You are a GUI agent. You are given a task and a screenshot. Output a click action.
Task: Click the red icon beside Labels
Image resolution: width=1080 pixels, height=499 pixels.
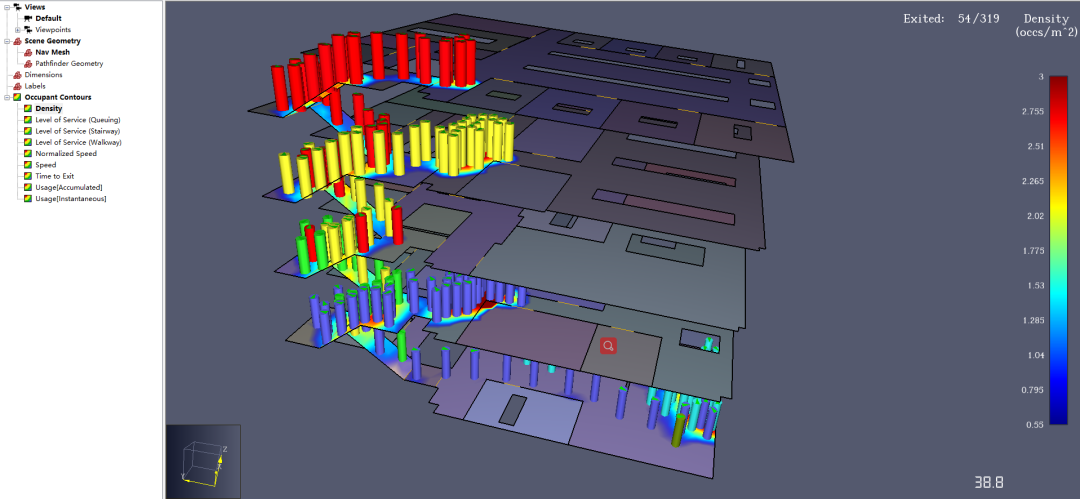[x=17, y=86]
